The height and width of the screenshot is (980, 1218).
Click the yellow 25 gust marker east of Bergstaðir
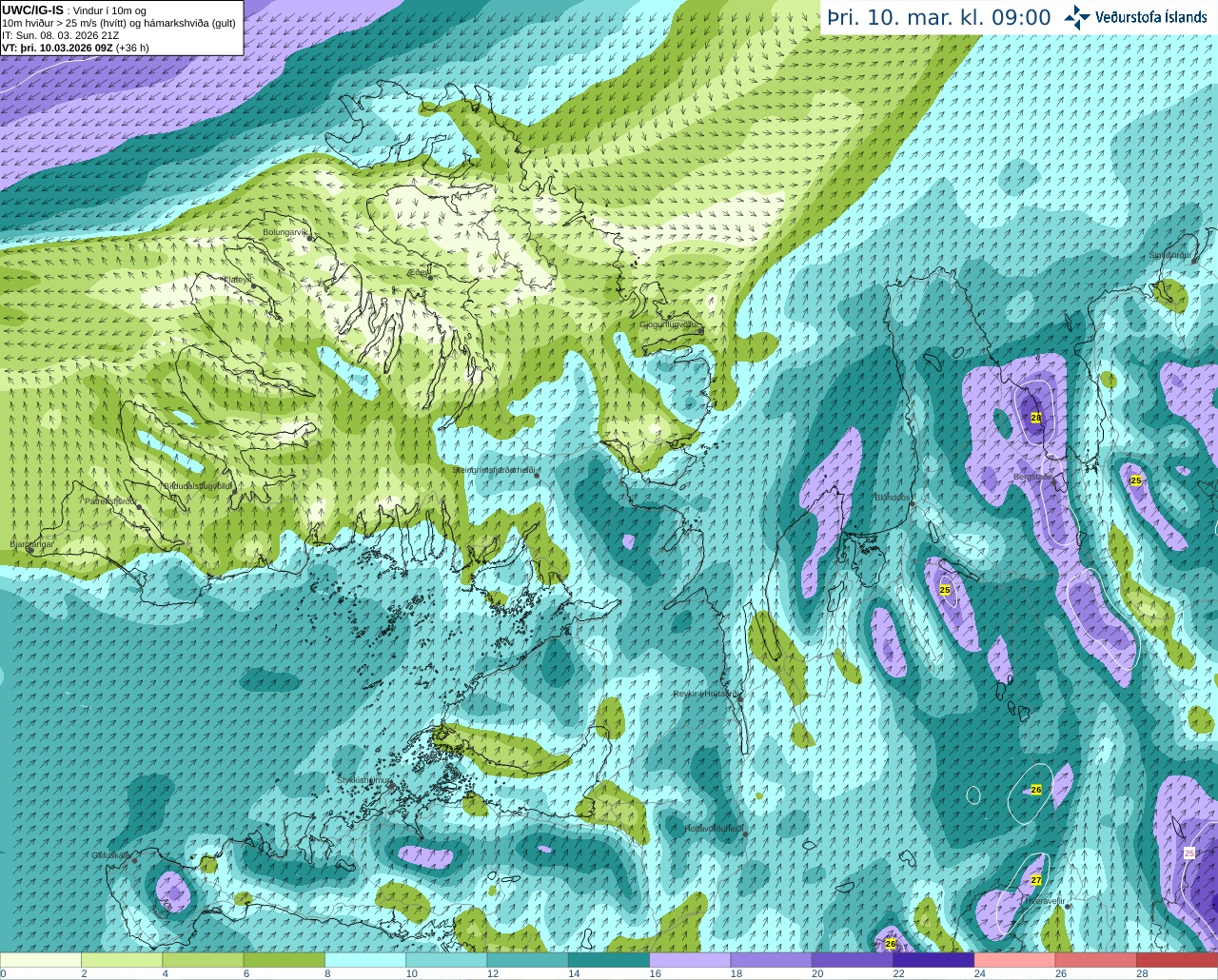1136,480
